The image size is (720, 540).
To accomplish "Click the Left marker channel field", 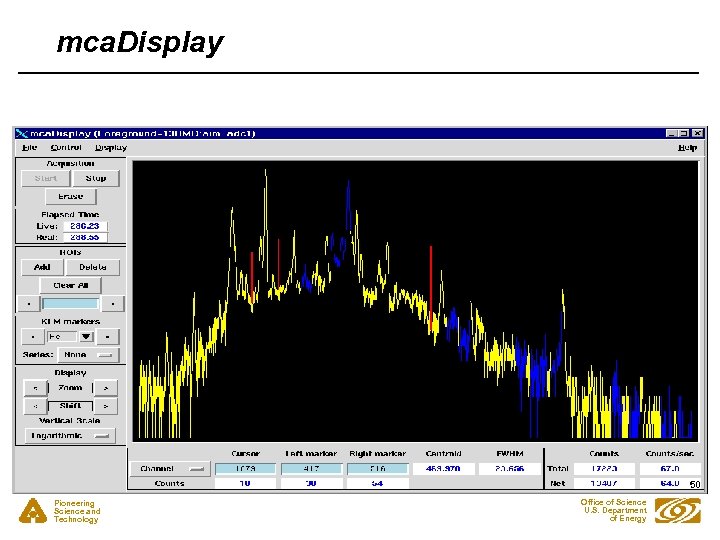I will [x=311, y=469].
